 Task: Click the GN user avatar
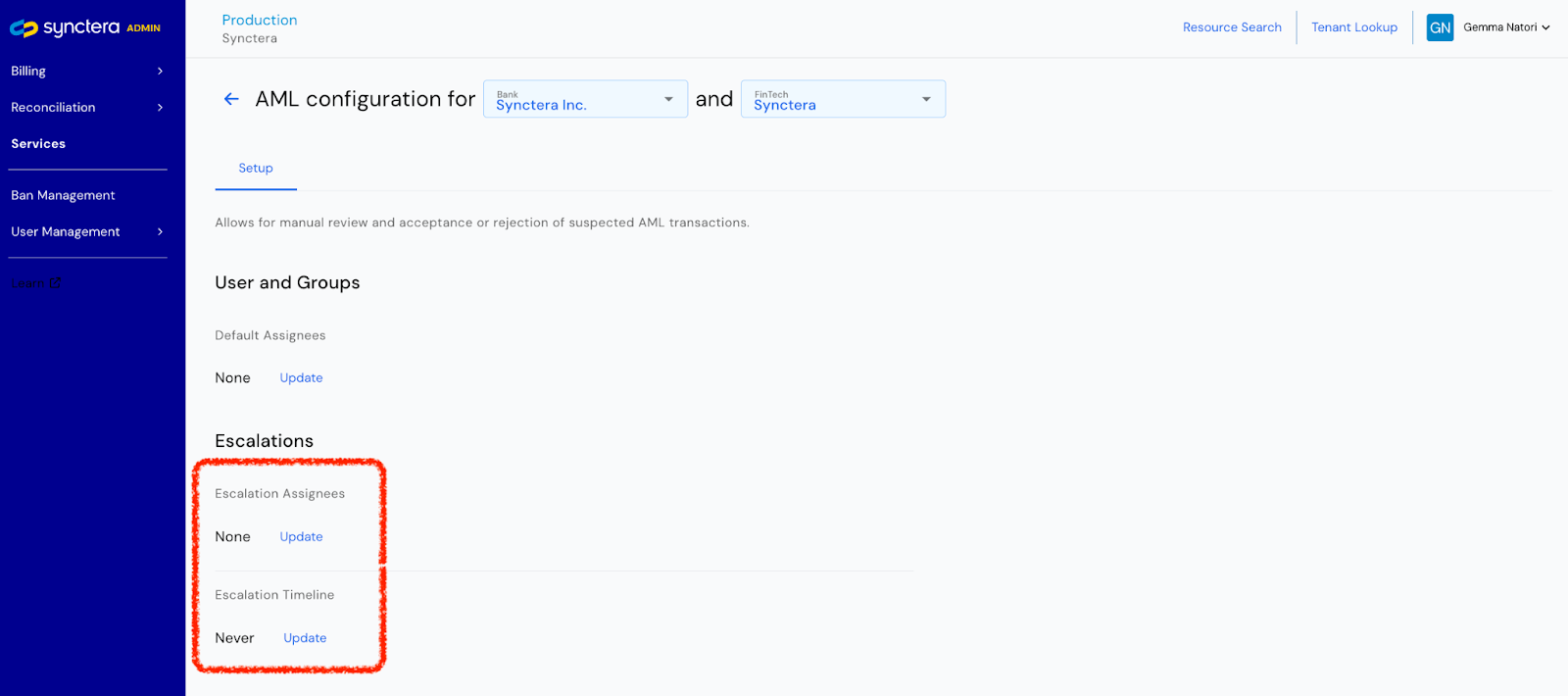(x=1440, y=27)
